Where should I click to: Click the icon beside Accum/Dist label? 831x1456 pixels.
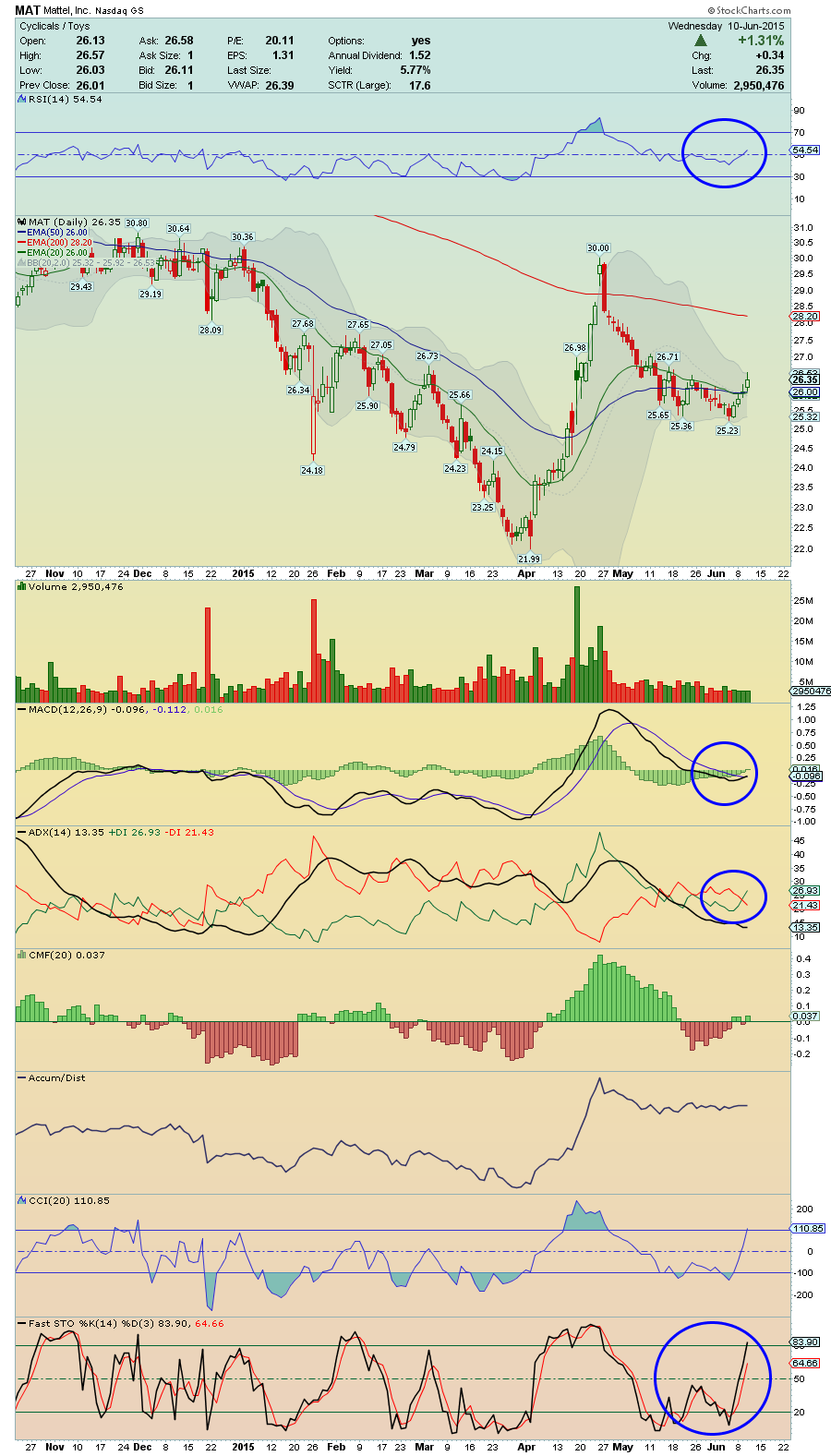[22, 1077]
